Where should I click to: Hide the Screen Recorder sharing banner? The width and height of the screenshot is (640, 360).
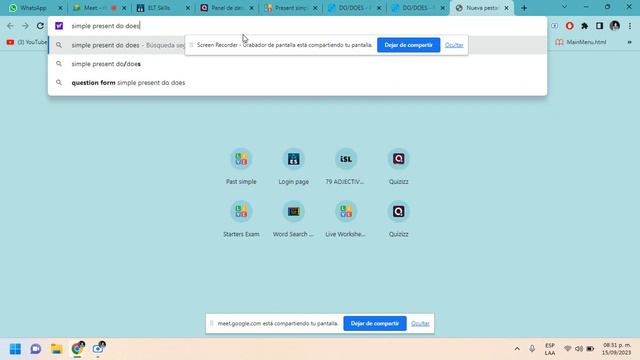(x=454, y=45)
